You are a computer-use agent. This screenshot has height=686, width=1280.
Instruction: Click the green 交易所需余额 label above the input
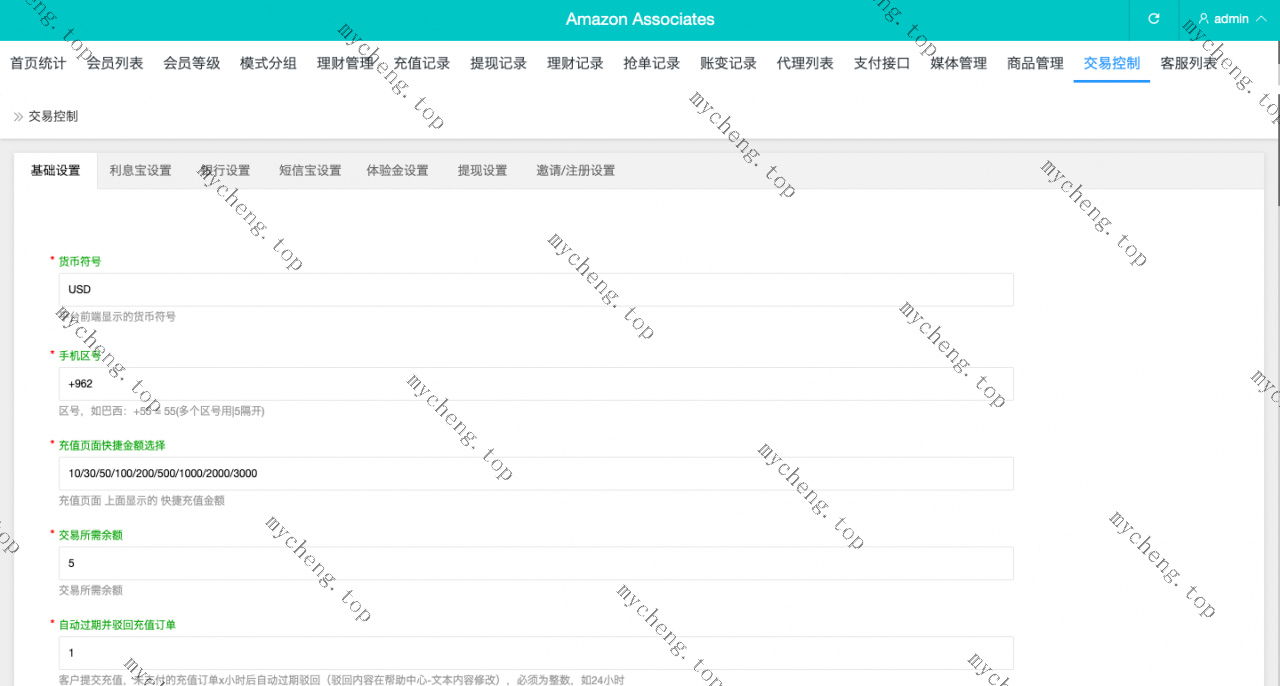(x=91, y=535)
